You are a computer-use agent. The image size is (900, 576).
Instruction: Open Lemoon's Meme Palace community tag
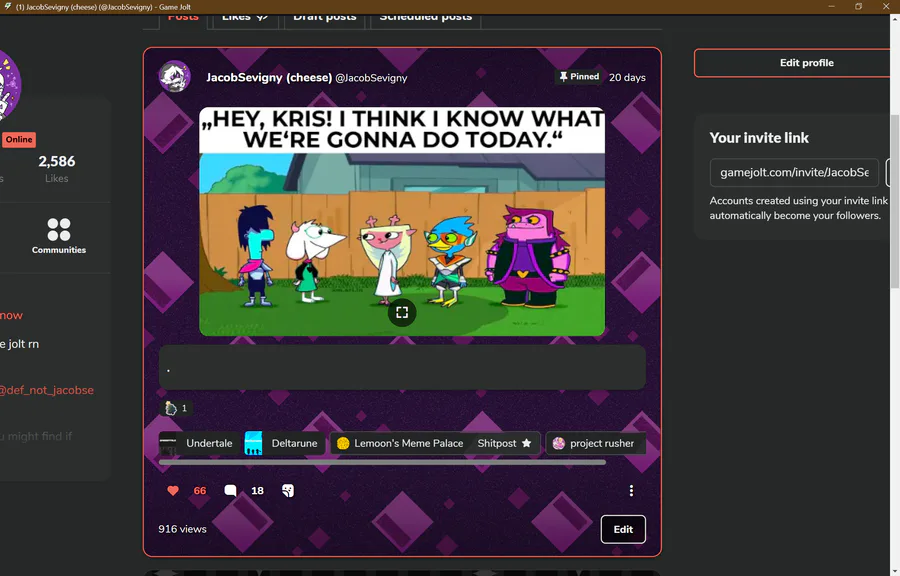(x=400, y=443)
